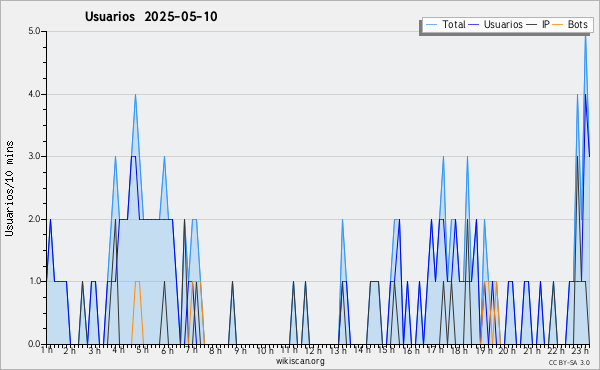Select the 'Bots' legend entry

(570, 24)
